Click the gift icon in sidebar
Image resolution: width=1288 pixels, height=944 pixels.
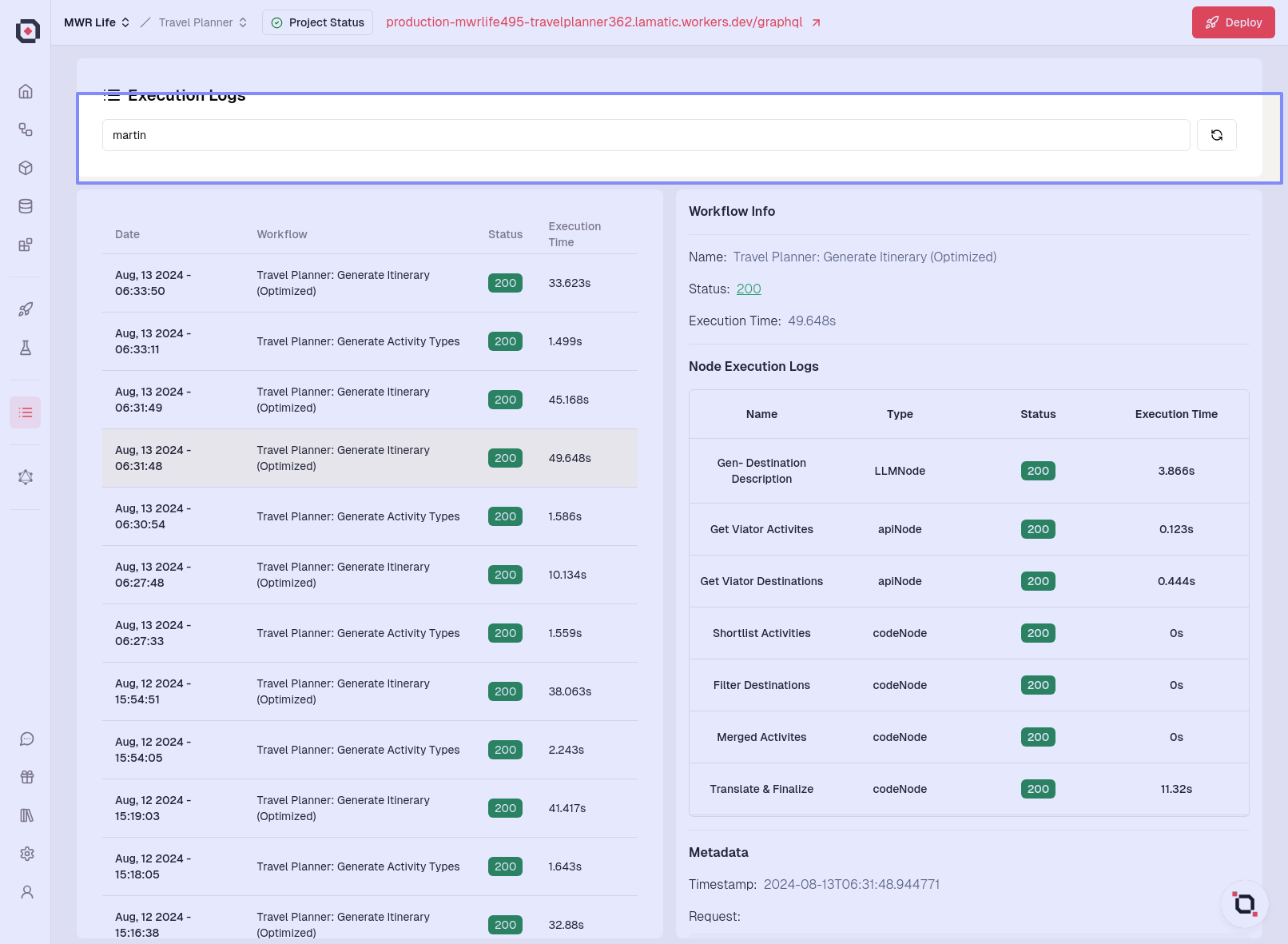tap(27, 777)
